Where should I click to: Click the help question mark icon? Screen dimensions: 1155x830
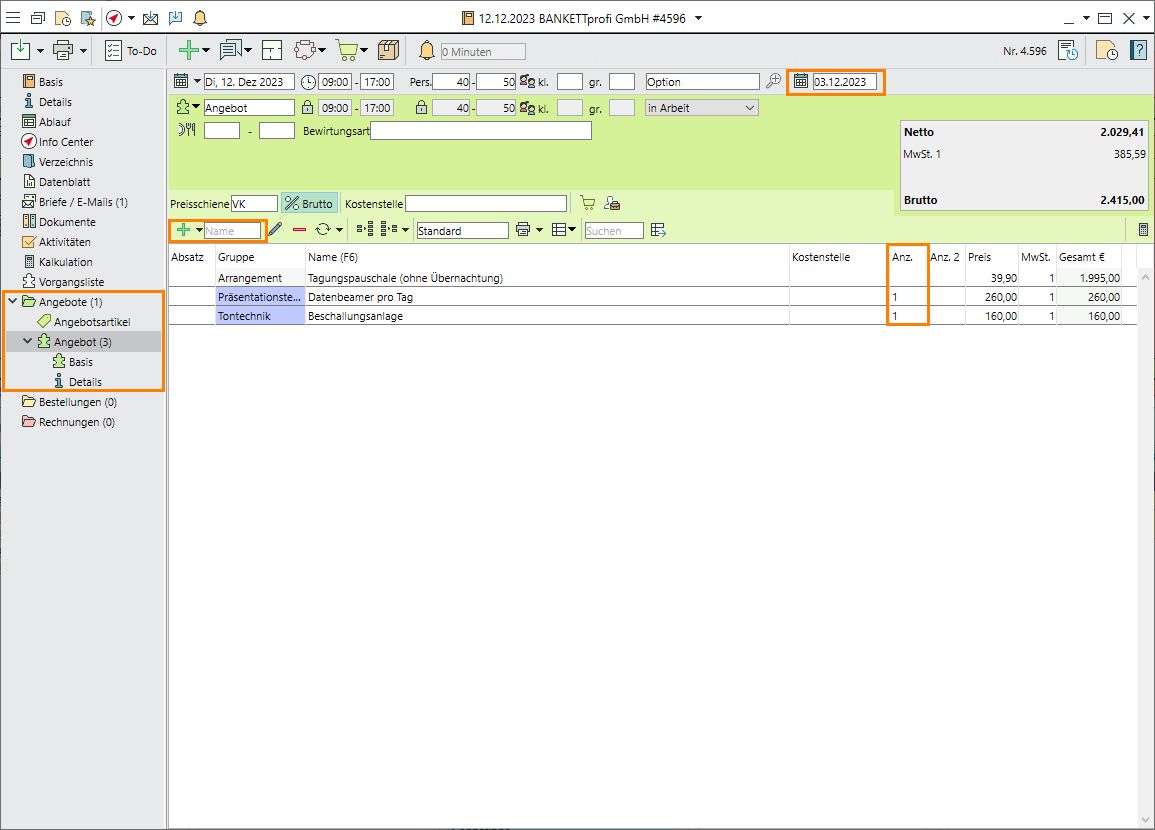1138,51
